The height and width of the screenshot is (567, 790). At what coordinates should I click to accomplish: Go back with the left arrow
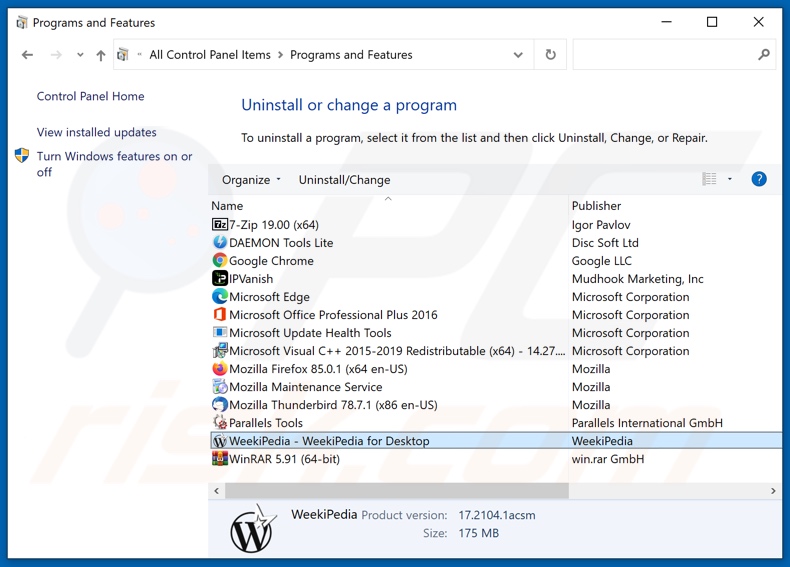(28, 54)
